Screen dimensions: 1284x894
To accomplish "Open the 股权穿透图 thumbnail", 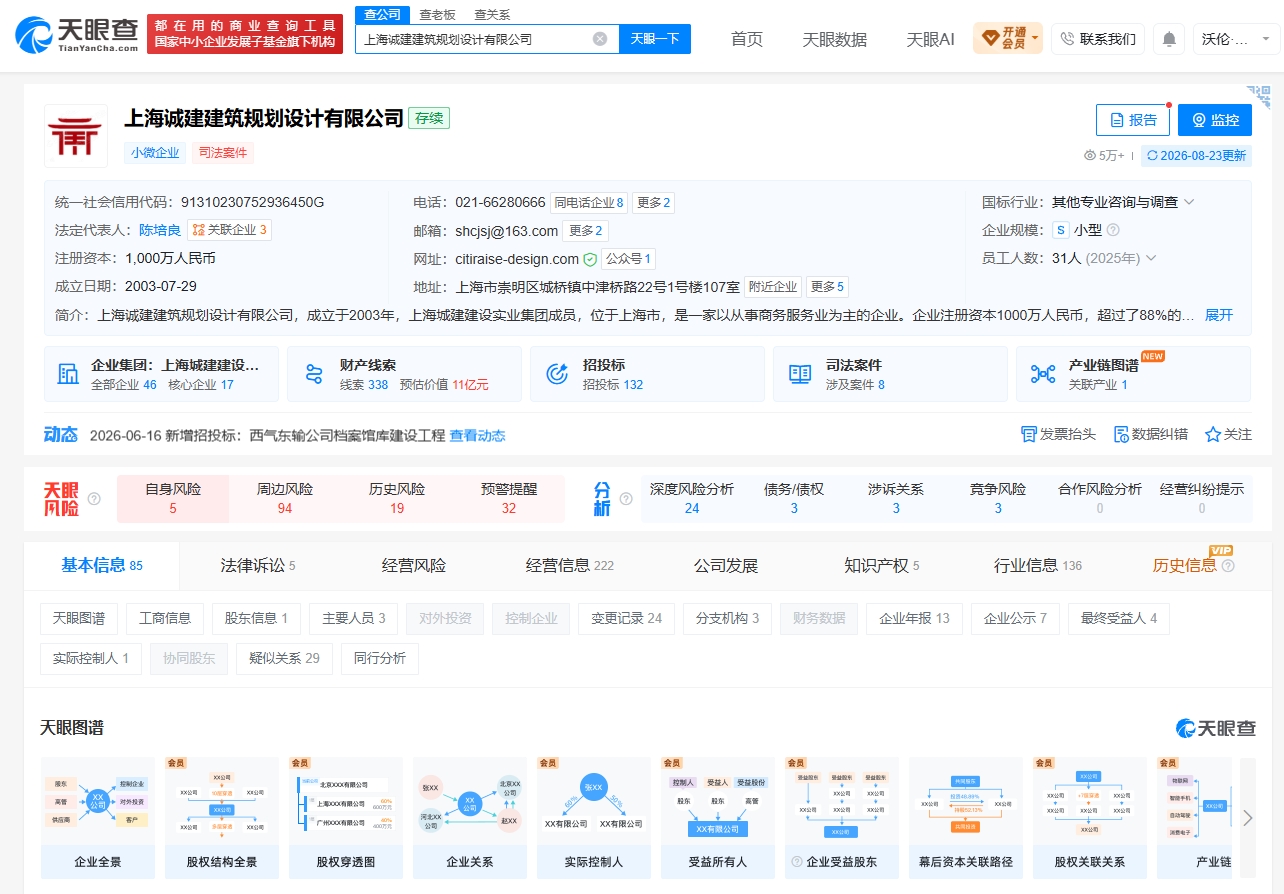I will pyautogui.click(x=346, y=818).
